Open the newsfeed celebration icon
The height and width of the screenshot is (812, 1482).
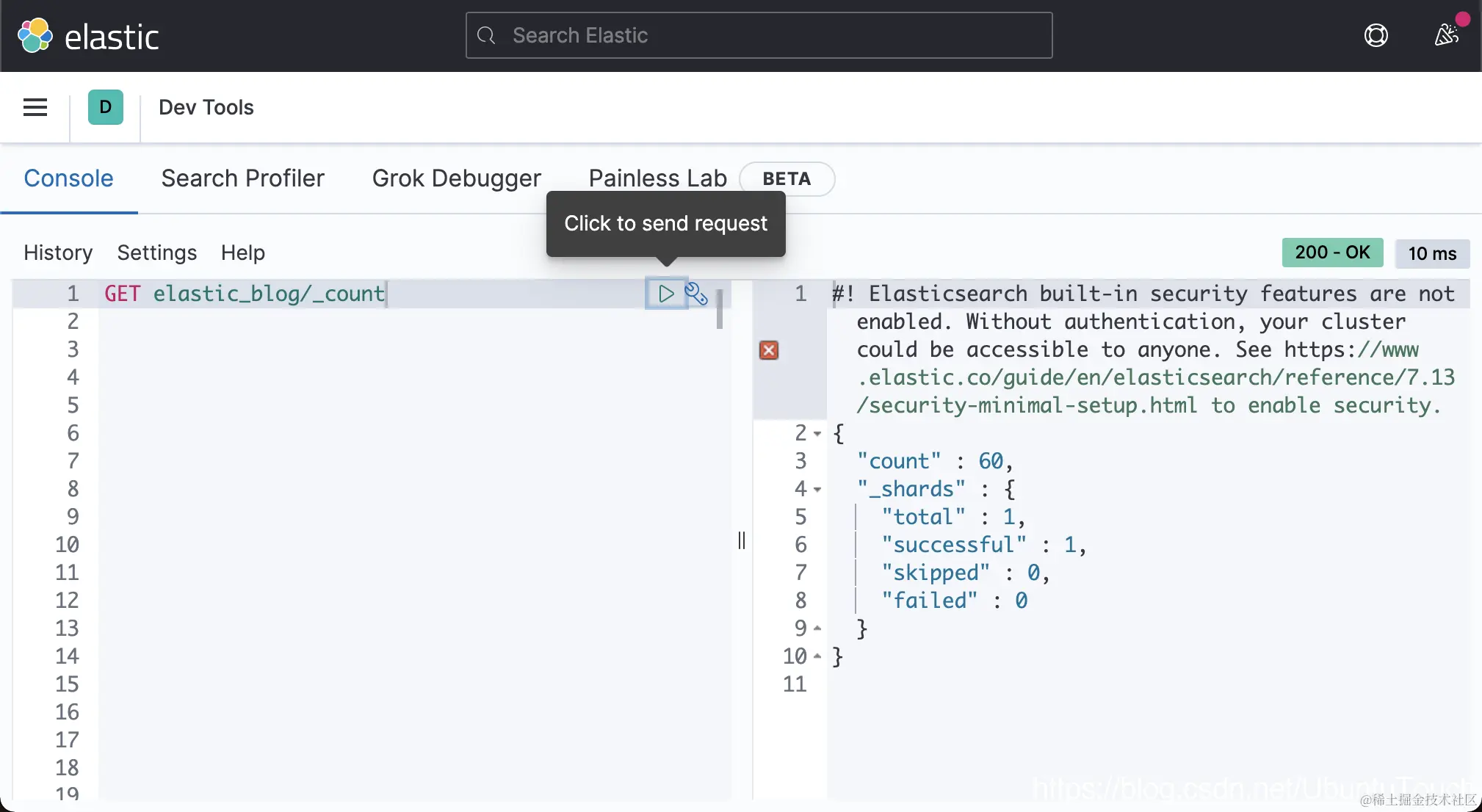coord(1446,35)
